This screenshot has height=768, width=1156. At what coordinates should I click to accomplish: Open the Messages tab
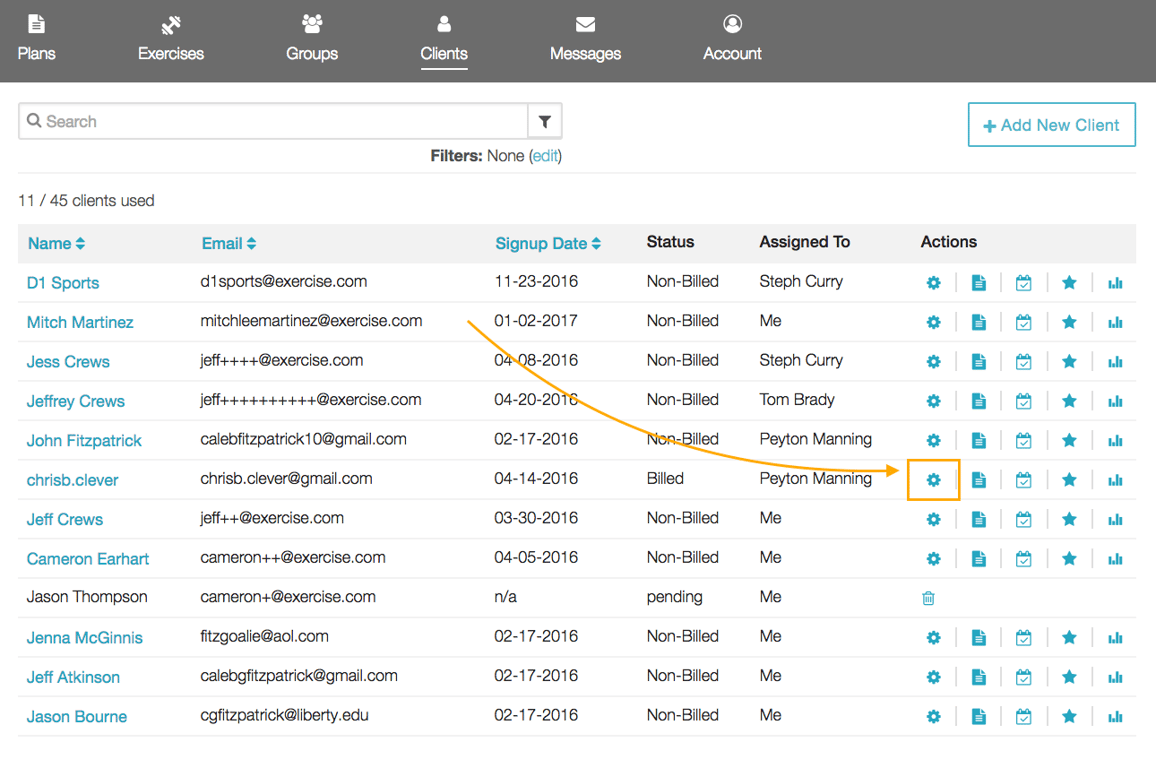click(585, 38)
